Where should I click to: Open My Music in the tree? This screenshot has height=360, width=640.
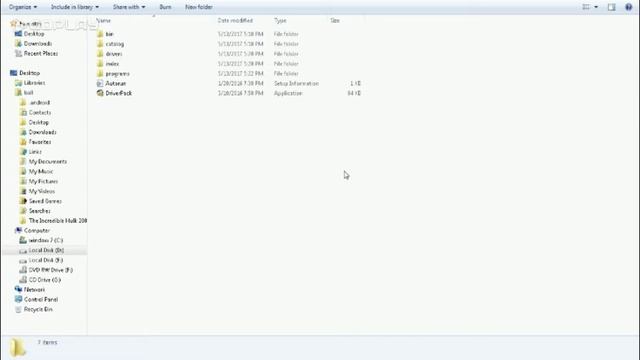41,171
